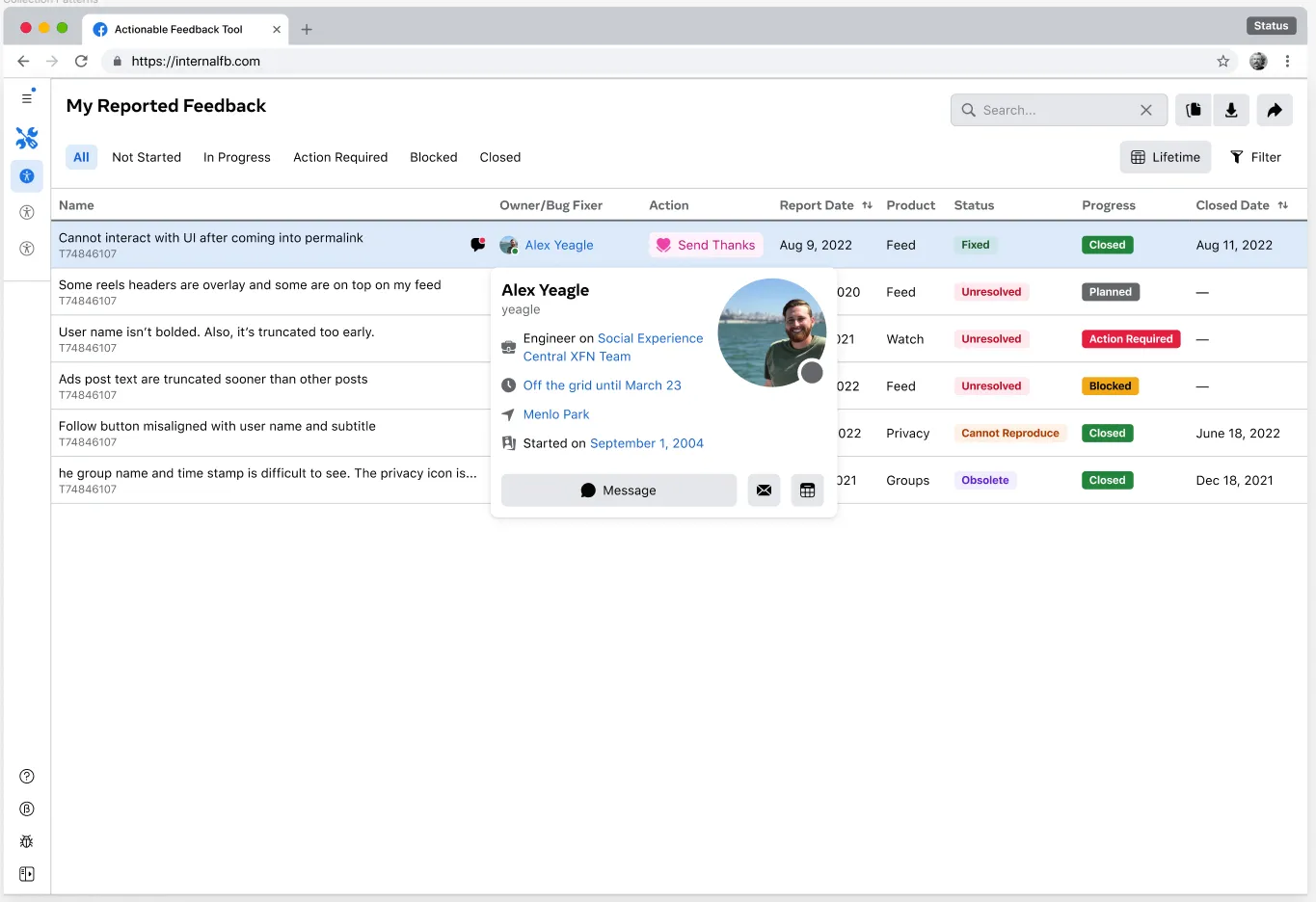The image size is (1316, 902).
Task: Open Menlo Park location link
Action: [556, 414]
